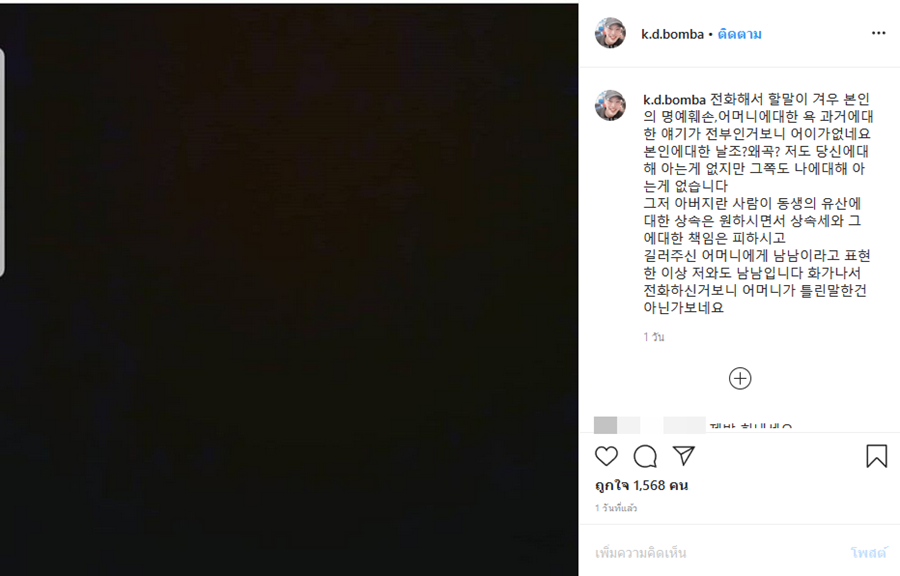This screenshot has height=576, width=900.
Task: Open the '1 วันที่แล้ว' post timestamp
Action: point(616,508)
